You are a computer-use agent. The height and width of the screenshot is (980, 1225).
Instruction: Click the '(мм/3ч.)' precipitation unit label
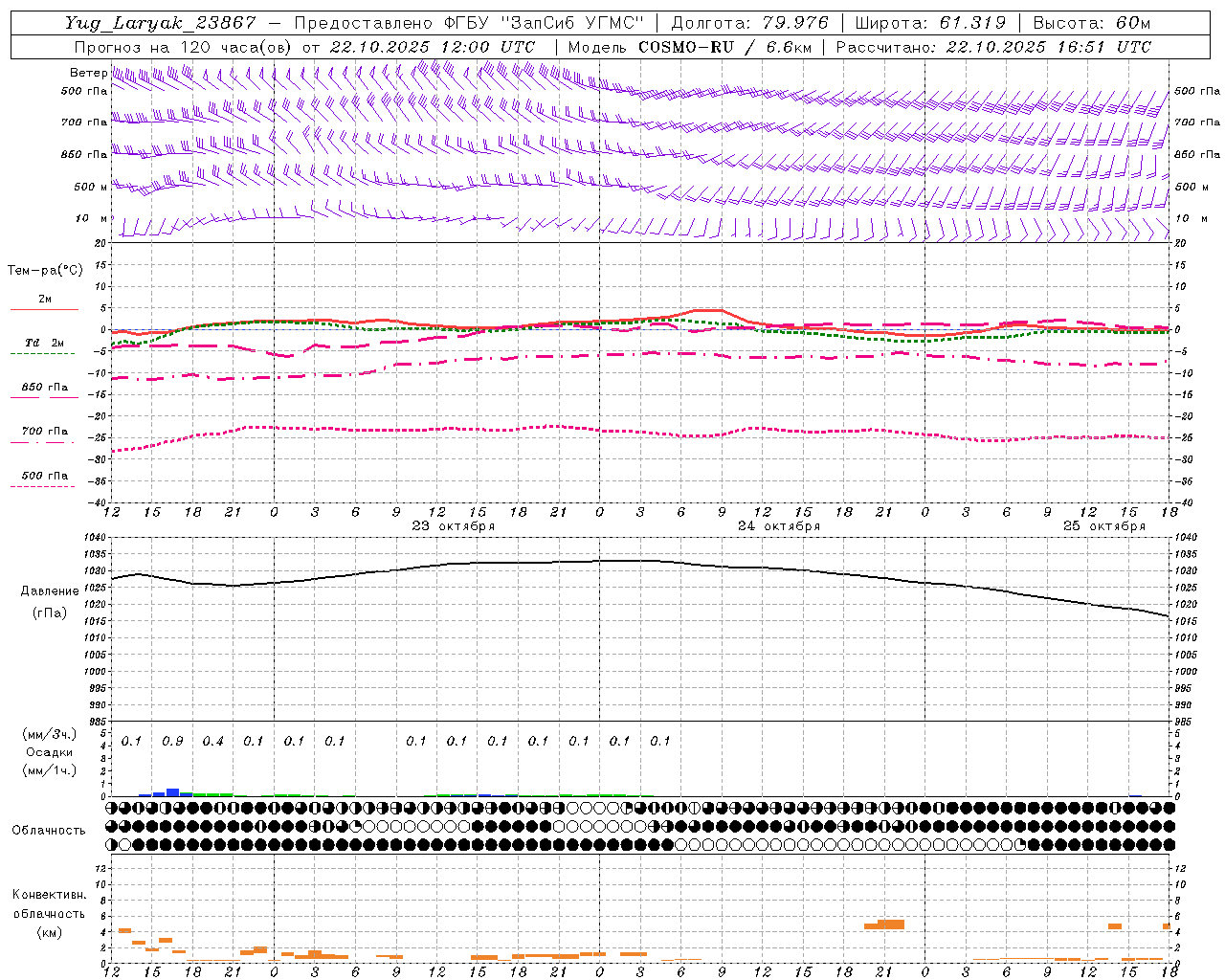[50, 735]
